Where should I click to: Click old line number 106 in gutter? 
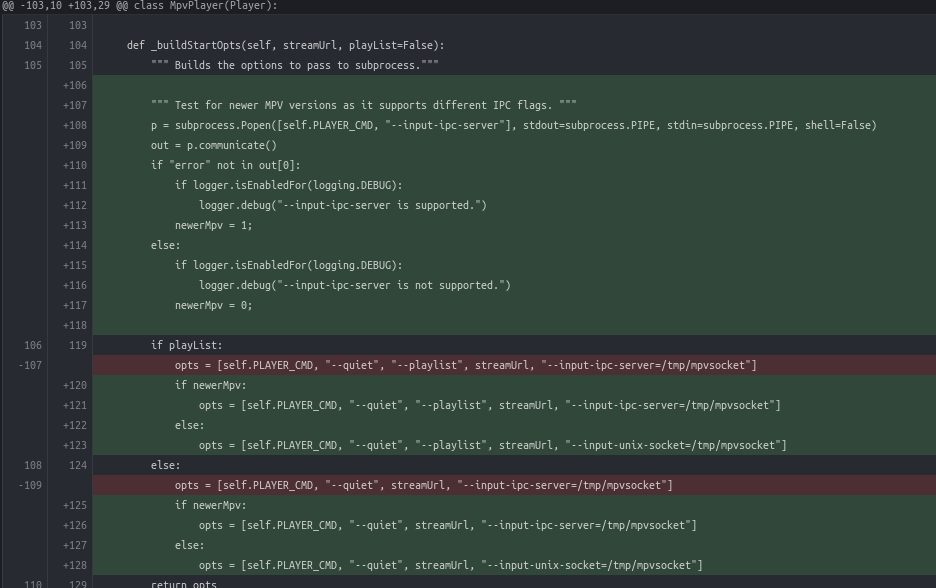click(x=33, y=346)
